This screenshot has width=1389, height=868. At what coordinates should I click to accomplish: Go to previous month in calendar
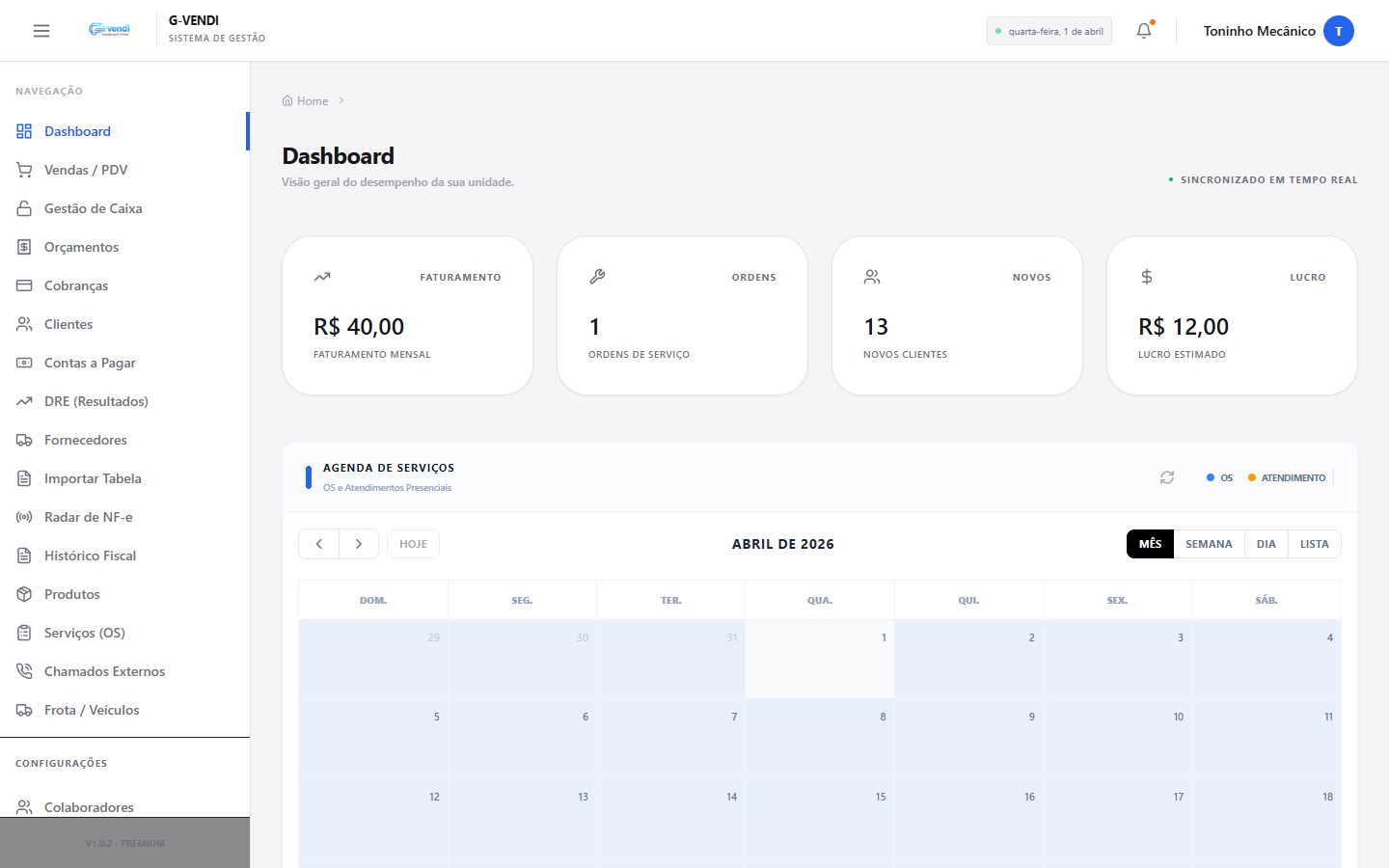pyautogui.click(x=319, y=544)
